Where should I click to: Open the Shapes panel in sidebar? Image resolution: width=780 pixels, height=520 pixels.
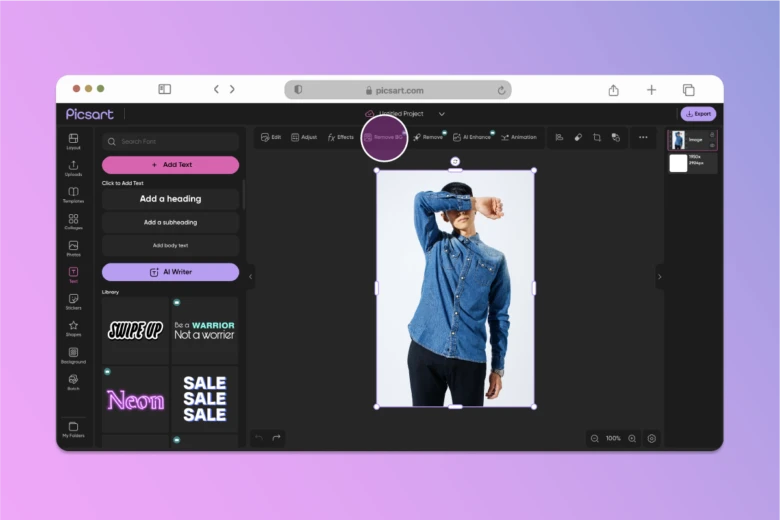pyautogui.click(x=73, y=327)
